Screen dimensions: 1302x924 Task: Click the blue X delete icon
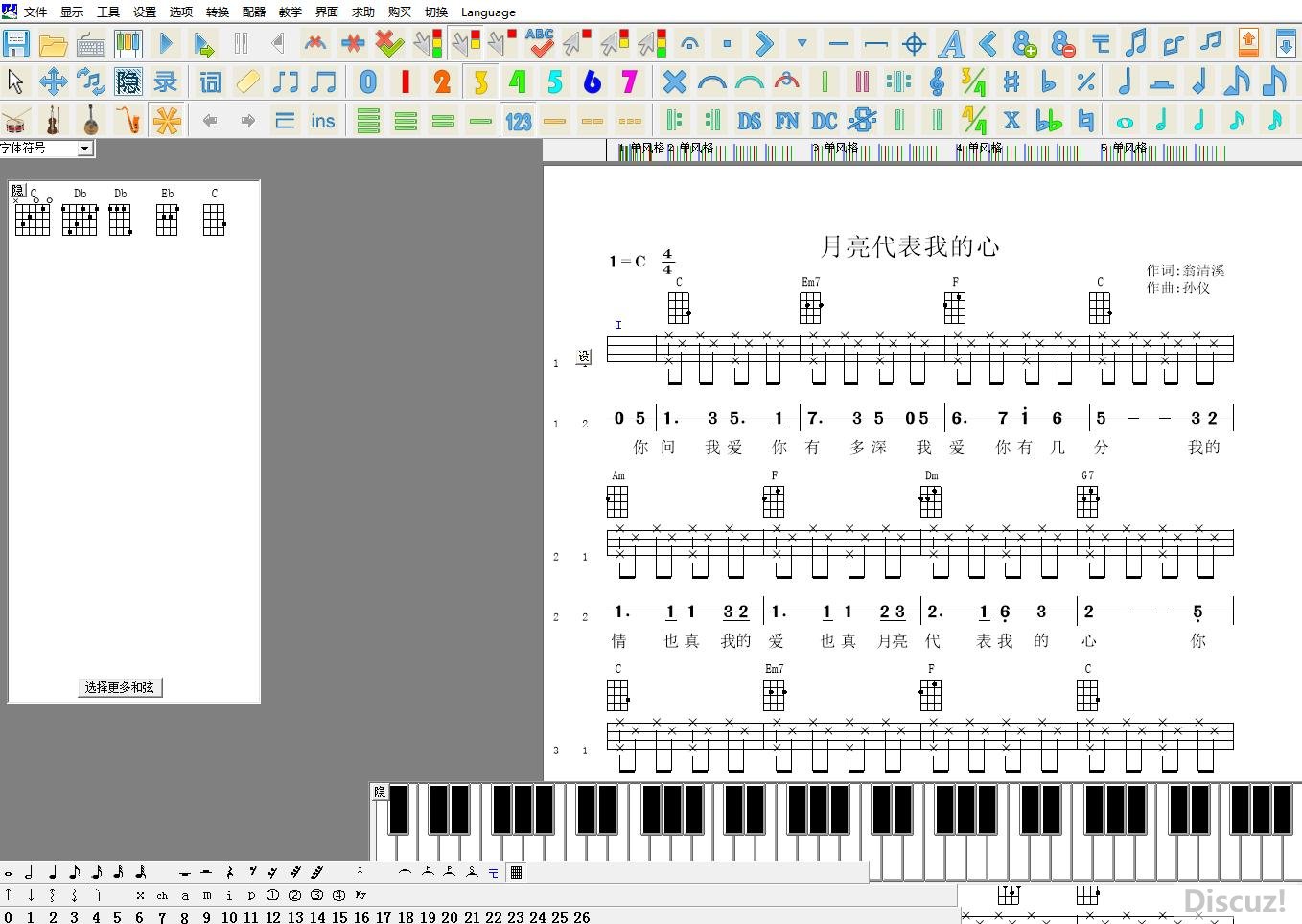(x=674, y=81)
